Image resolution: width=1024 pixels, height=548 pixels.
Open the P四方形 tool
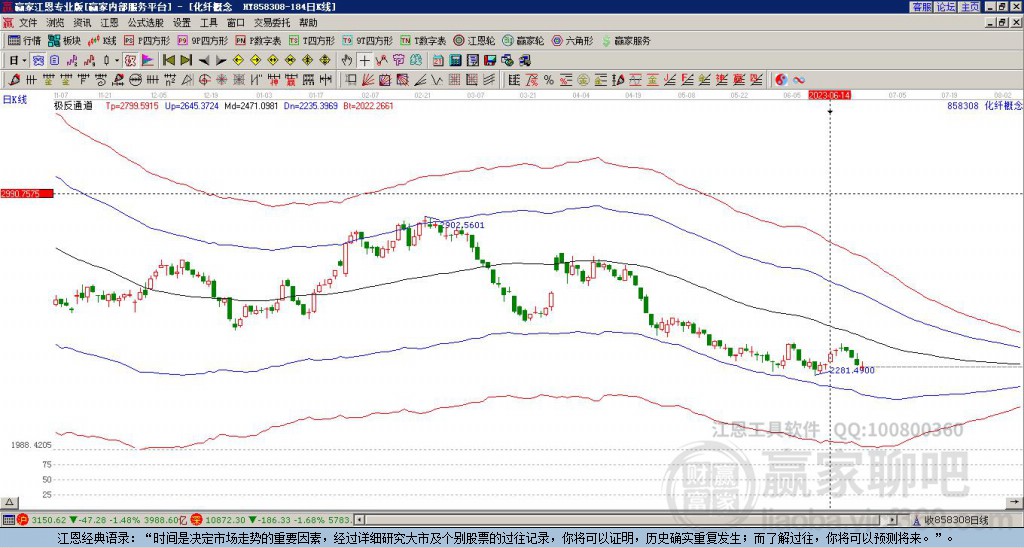pyautogui.click(x=148, y=40)
